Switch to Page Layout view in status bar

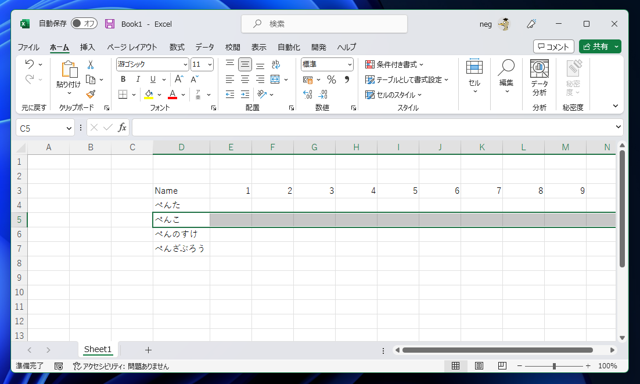(479, 366)
